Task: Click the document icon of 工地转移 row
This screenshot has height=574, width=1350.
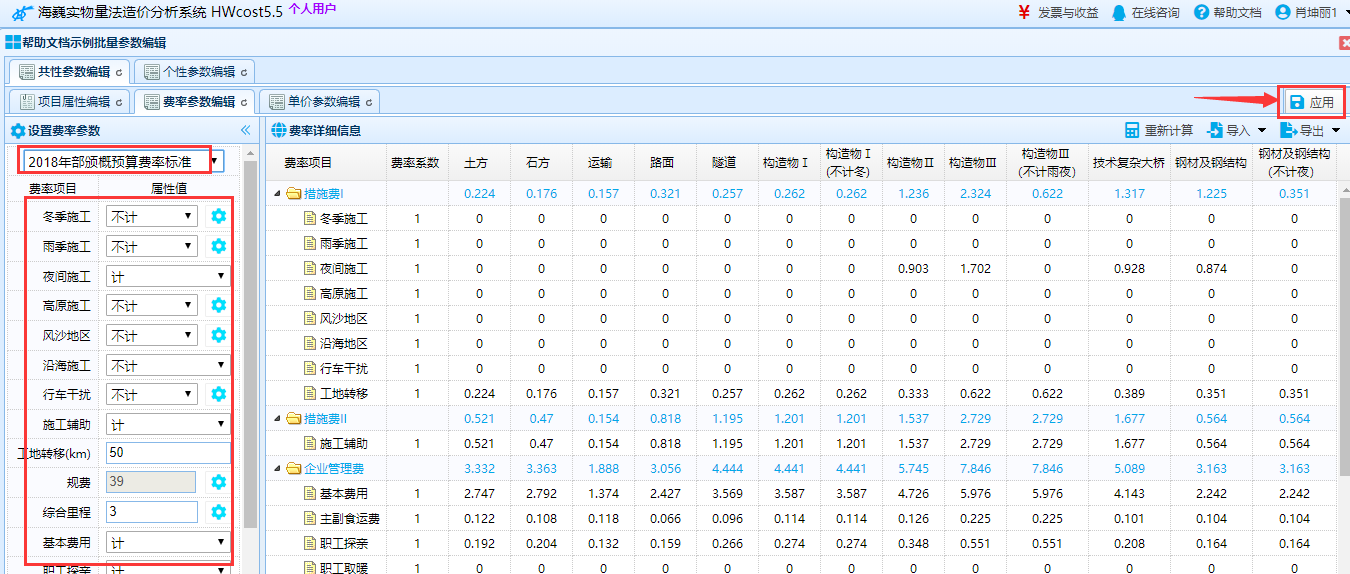Action: (310, 393)
